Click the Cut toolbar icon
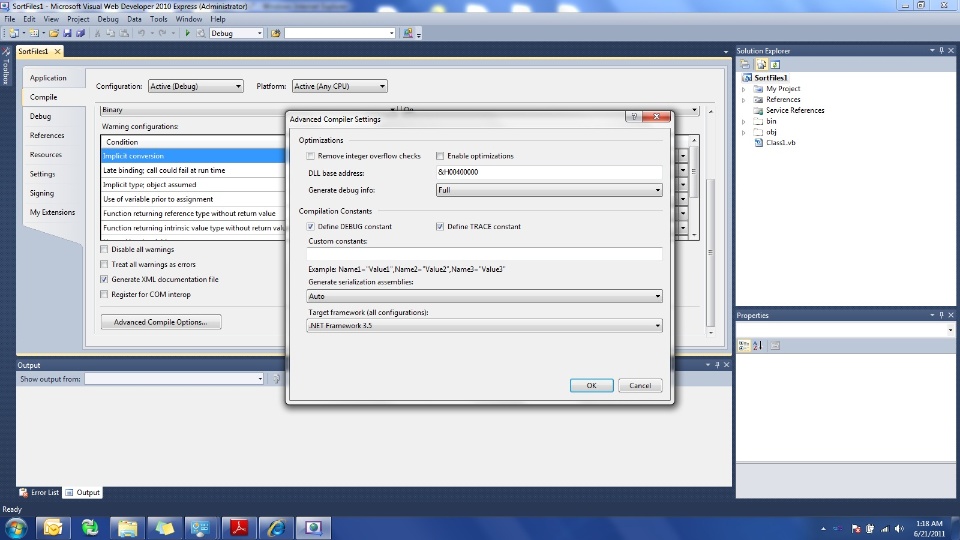The height and width of the screenshot is (540, 960). (x=97, y=33)
